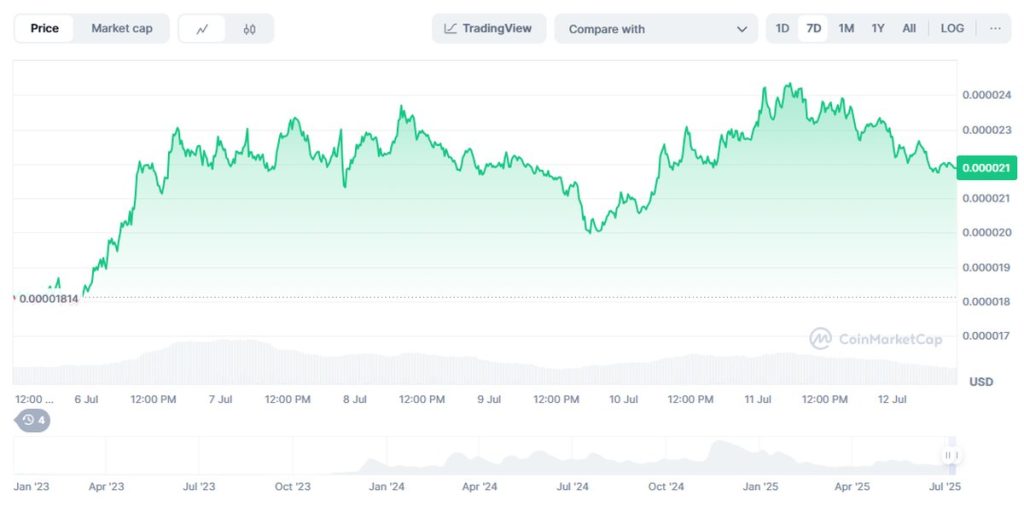Expand the Compare with dropdown
Screen dimensions: 1024x513
pyautogui.click(x=655, y=29)
